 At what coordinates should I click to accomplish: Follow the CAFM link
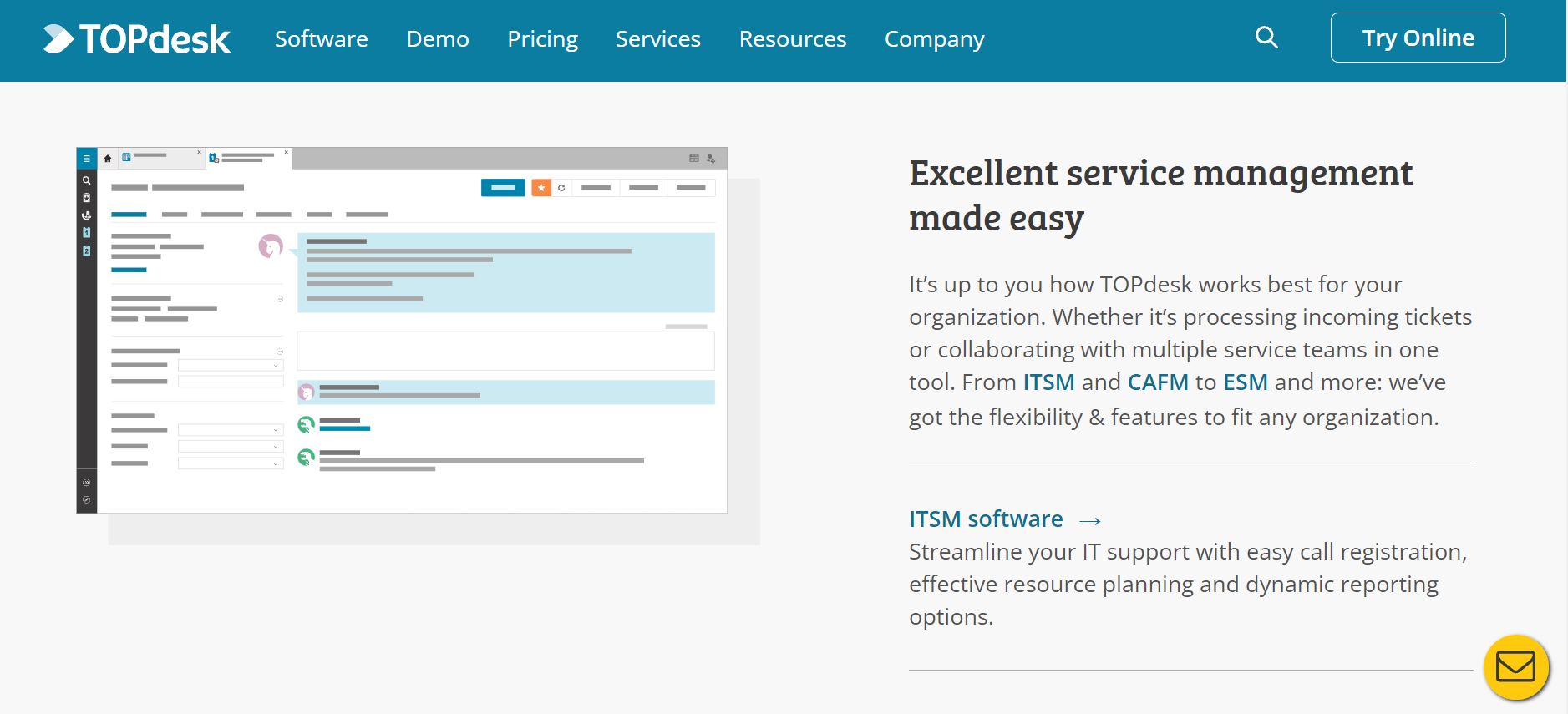coord(1158,382)
